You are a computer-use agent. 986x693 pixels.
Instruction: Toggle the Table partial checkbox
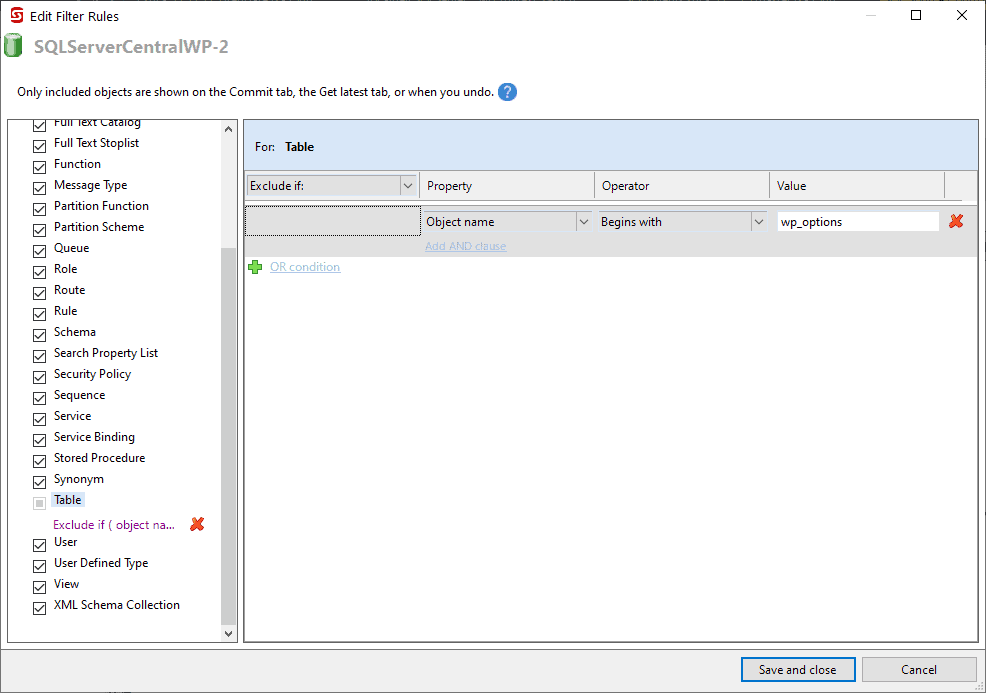40,502
